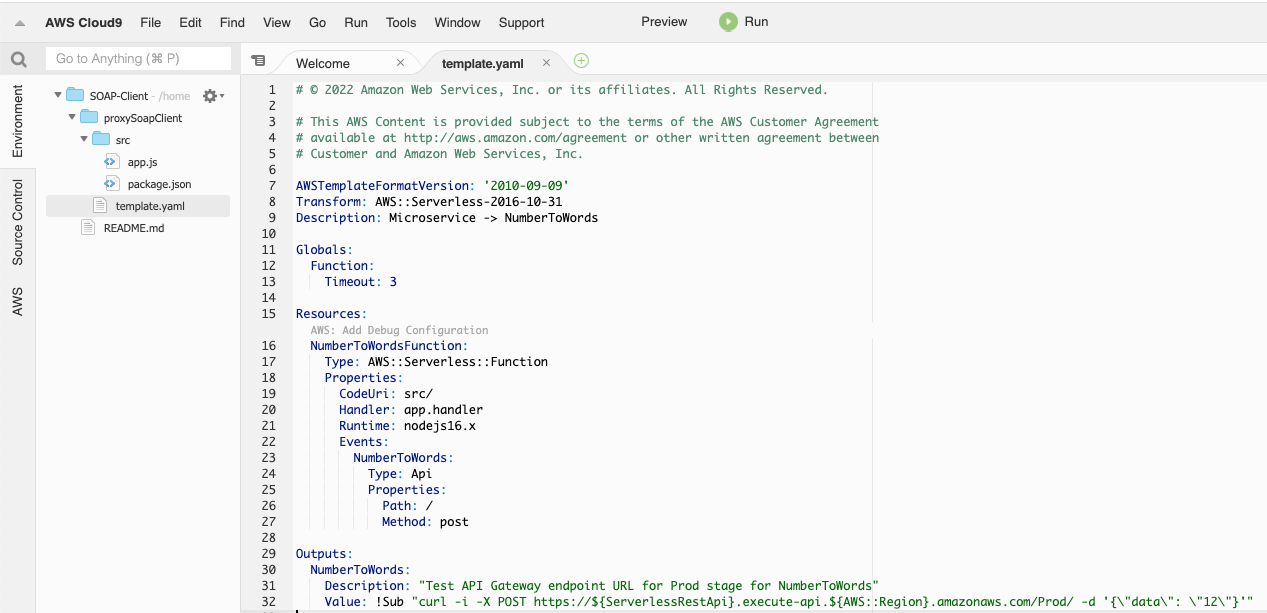This screenshot has width=1267, height=613.
Task: Click the Preview button
Action: click(665, 22)
